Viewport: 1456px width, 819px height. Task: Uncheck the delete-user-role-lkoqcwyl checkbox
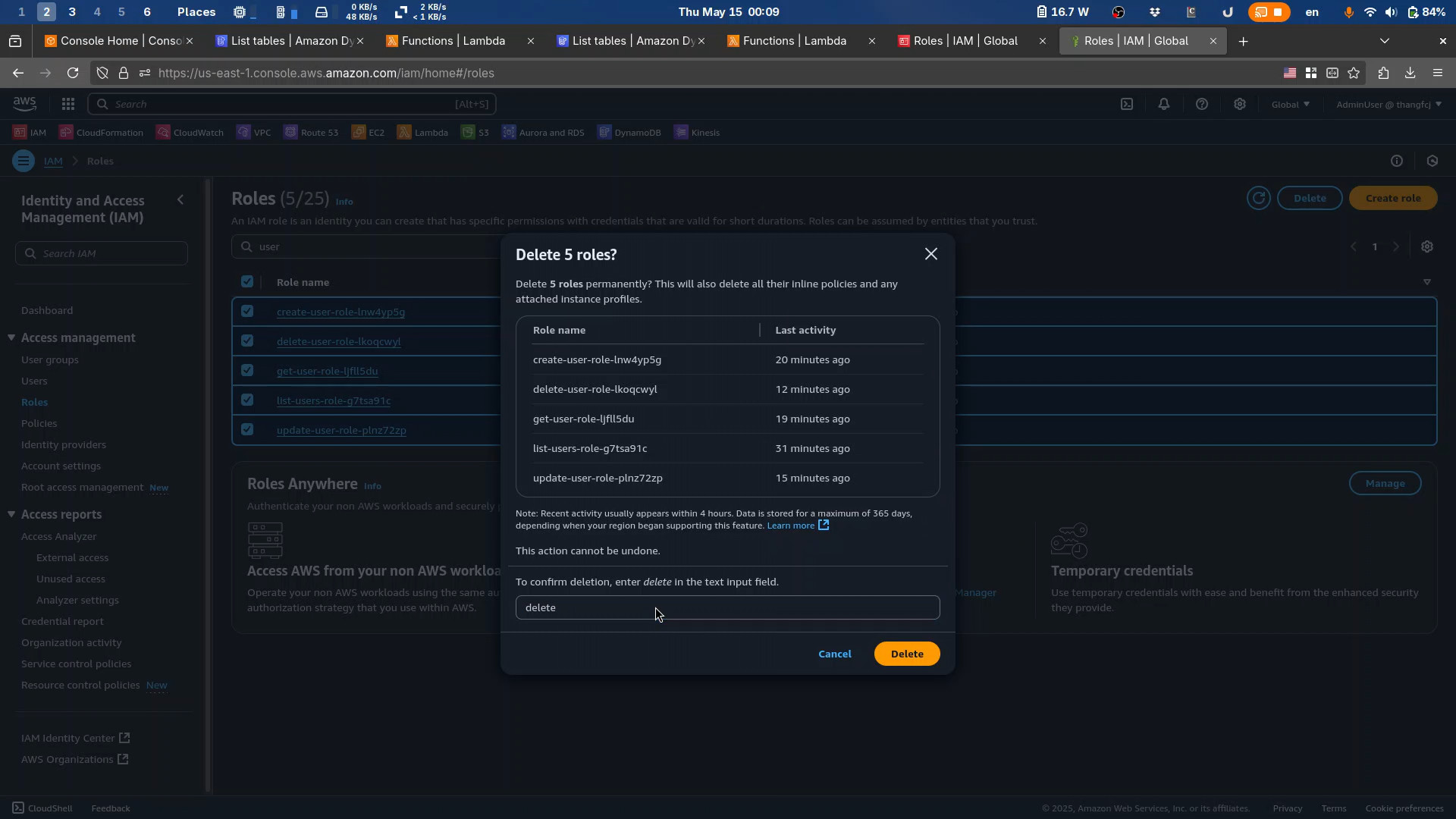[247, 340]
